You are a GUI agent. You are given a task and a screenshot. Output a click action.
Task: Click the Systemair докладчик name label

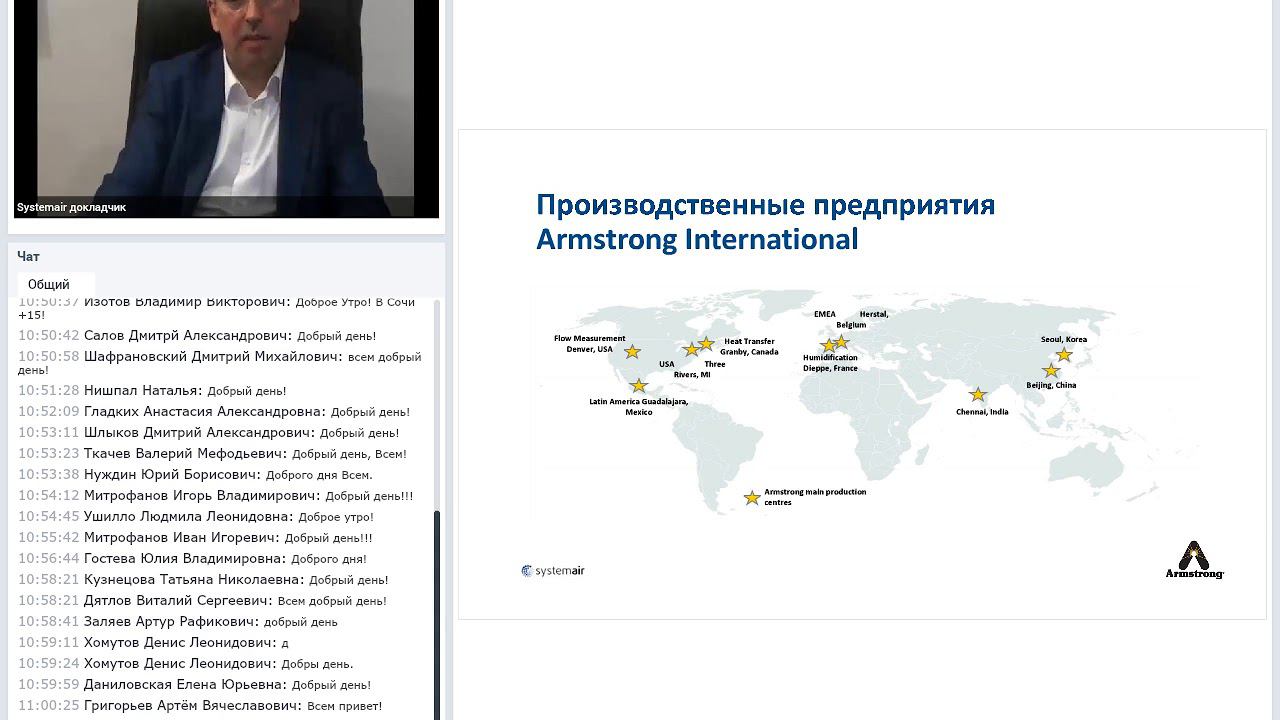click(71, 208)
